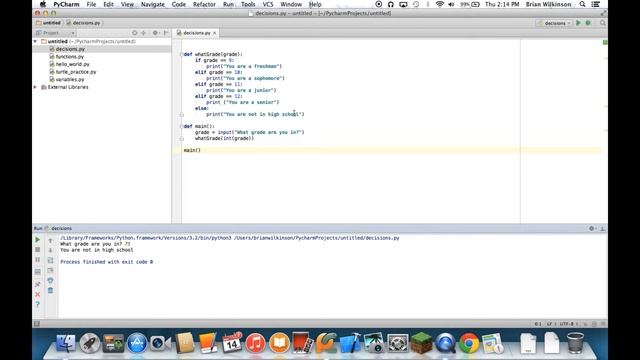This screenshot has width=640, height=360.
Task: Select decisions.py in project tree
Action: click(70, 49)
